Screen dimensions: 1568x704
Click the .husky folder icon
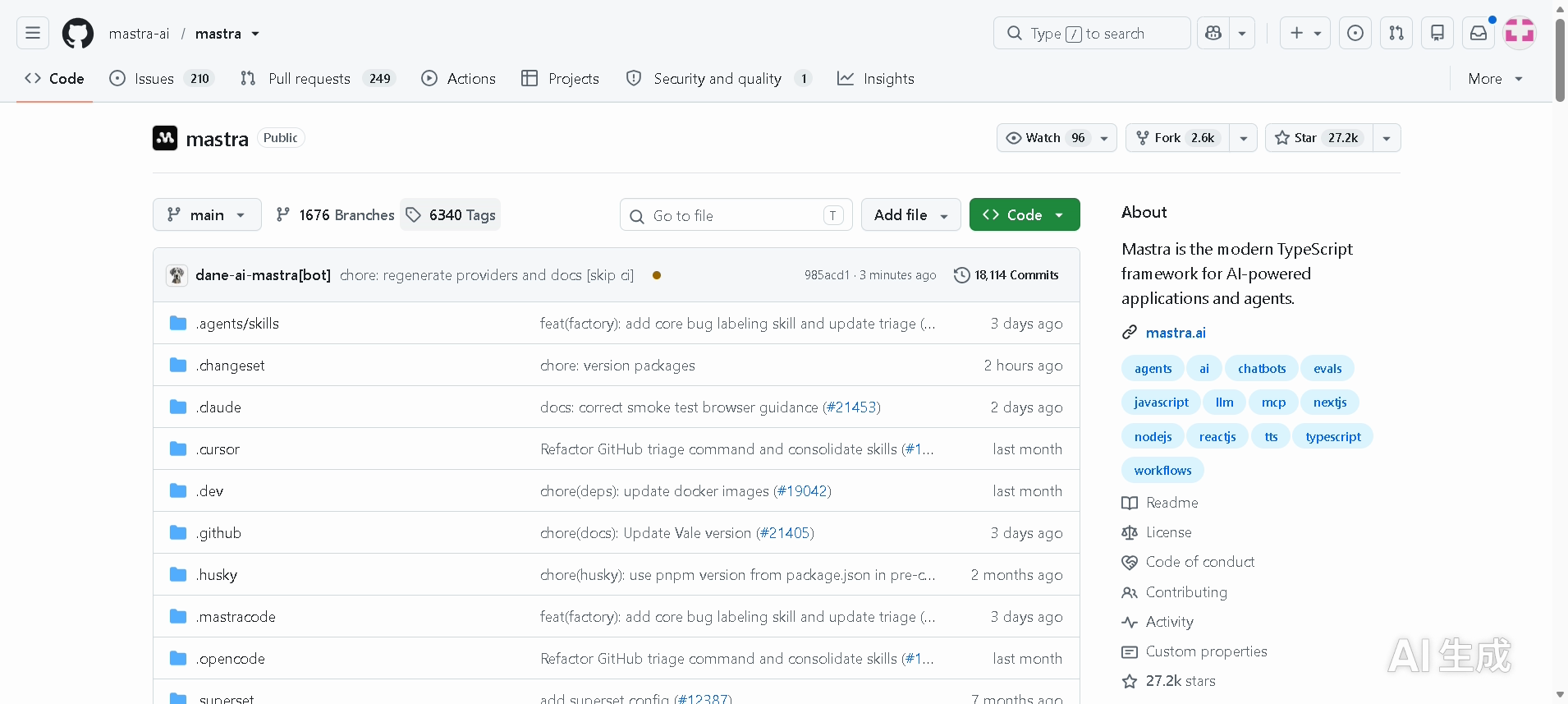tap(178, 575)
